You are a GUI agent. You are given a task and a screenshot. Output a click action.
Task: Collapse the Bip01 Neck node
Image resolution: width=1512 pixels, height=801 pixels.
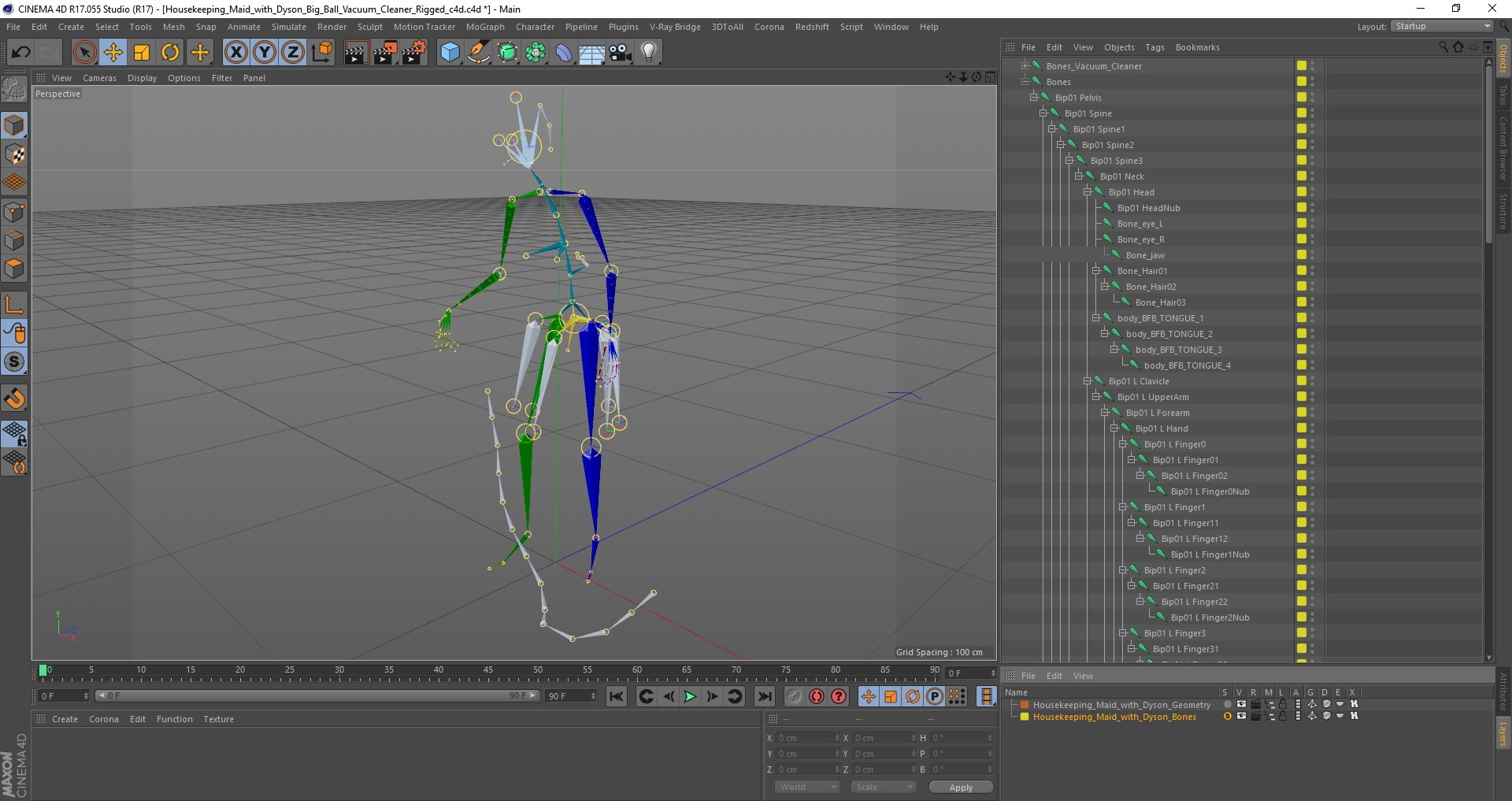(x=1078, y=176)
